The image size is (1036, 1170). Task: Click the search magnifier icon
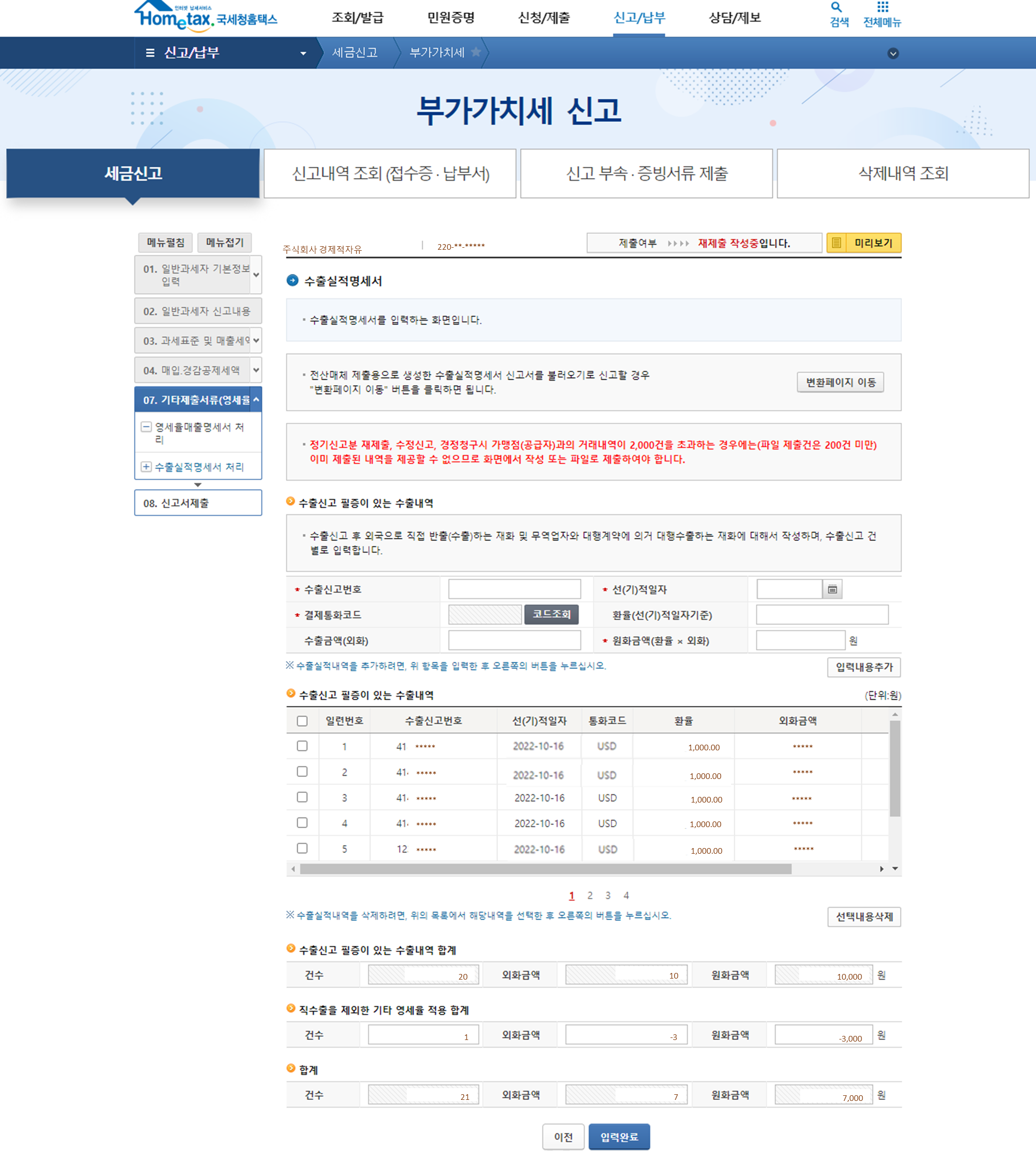tap(836, 8)
